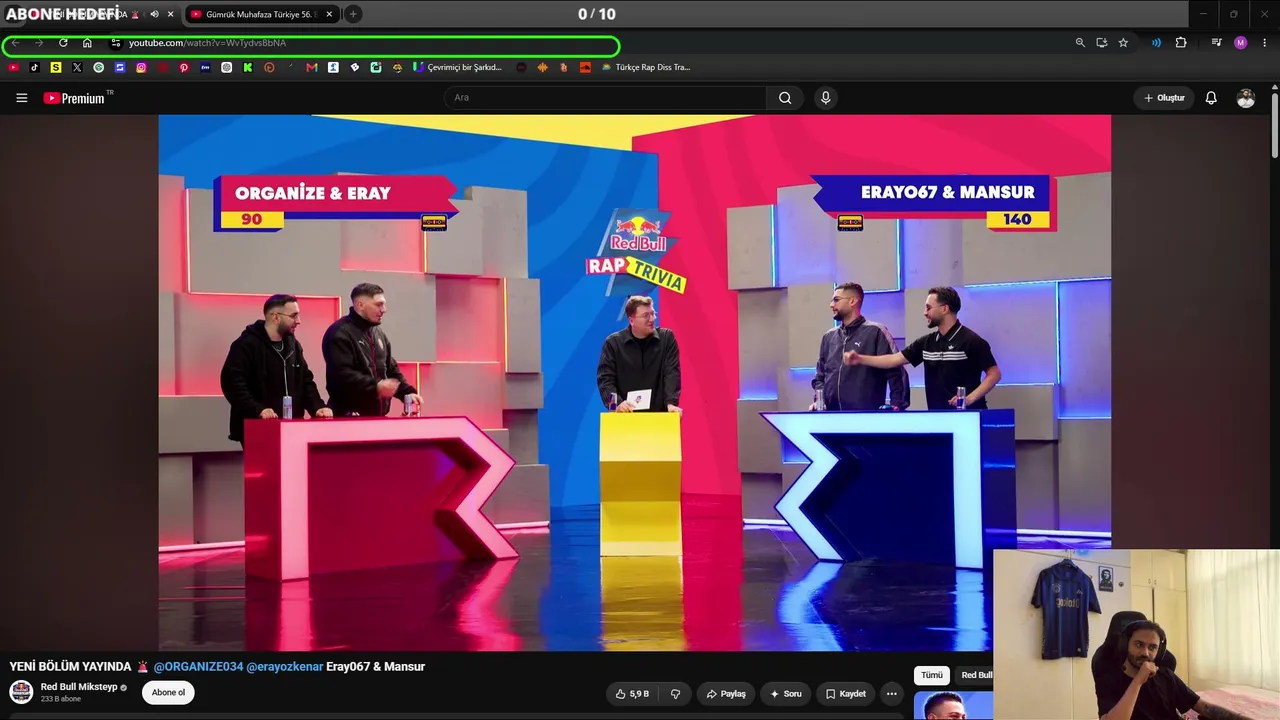The width and height of the screenshot is (1280, 720).
Task: Open the Red Bull Miksteyp channel name
Action: click(x=79, y=687)
